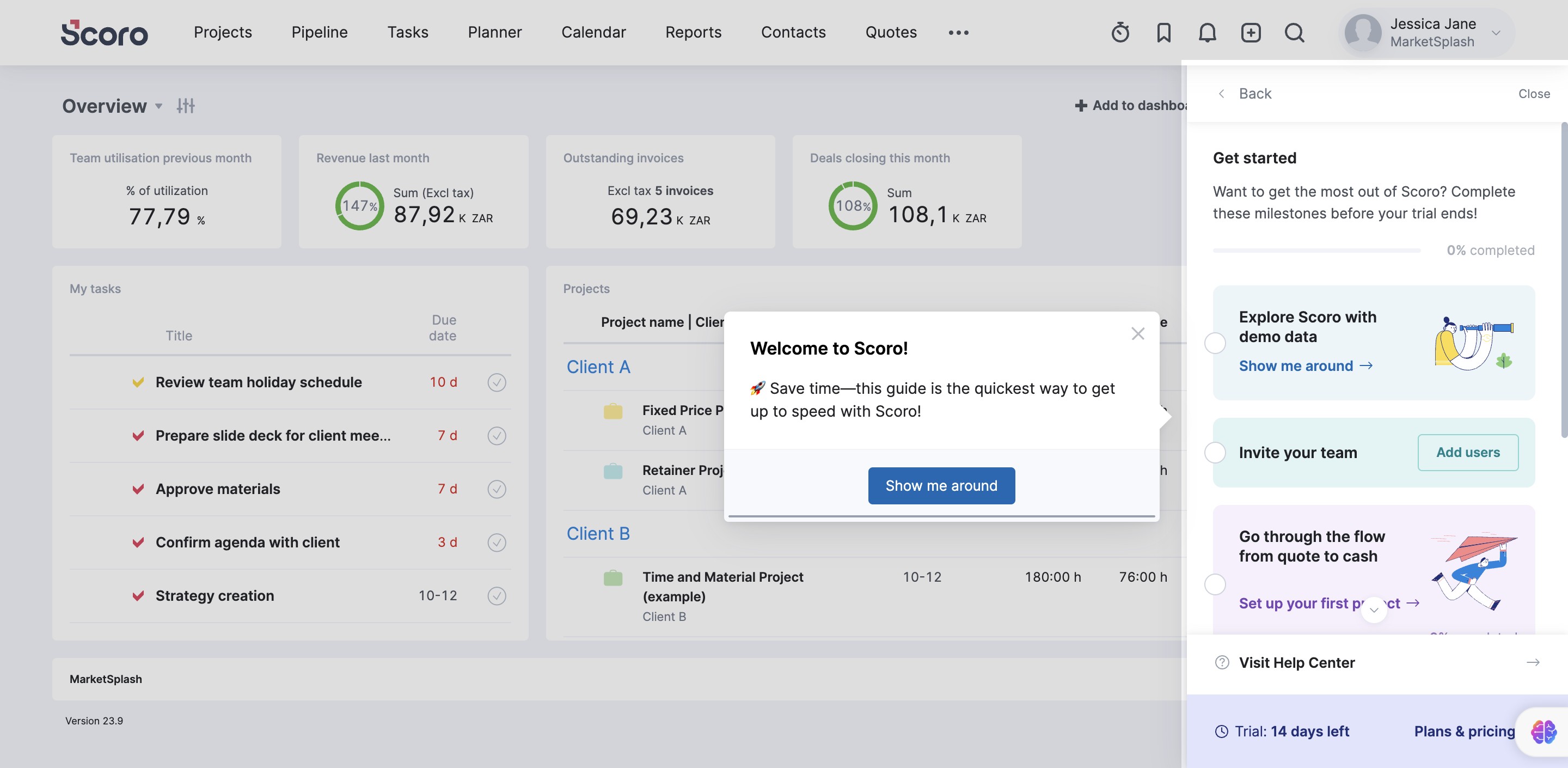
Task: Click the Show me around button
Action: [x=941, y=485]
